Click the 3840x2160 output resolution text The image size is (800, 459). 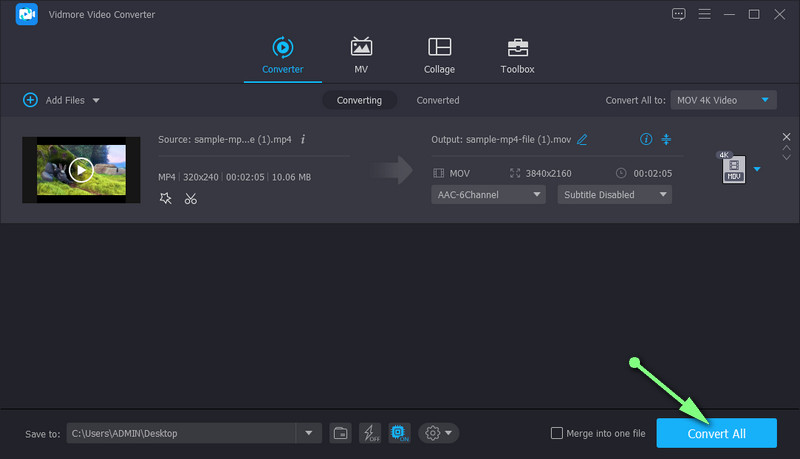tap(548, 173)
